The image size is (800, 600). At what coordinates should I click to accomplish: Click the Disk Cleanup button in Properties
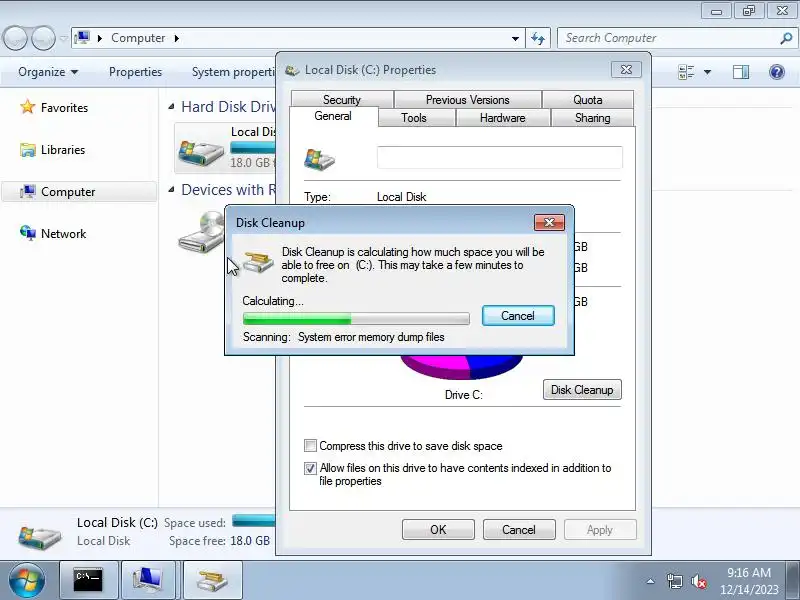(x=582, y=390)
